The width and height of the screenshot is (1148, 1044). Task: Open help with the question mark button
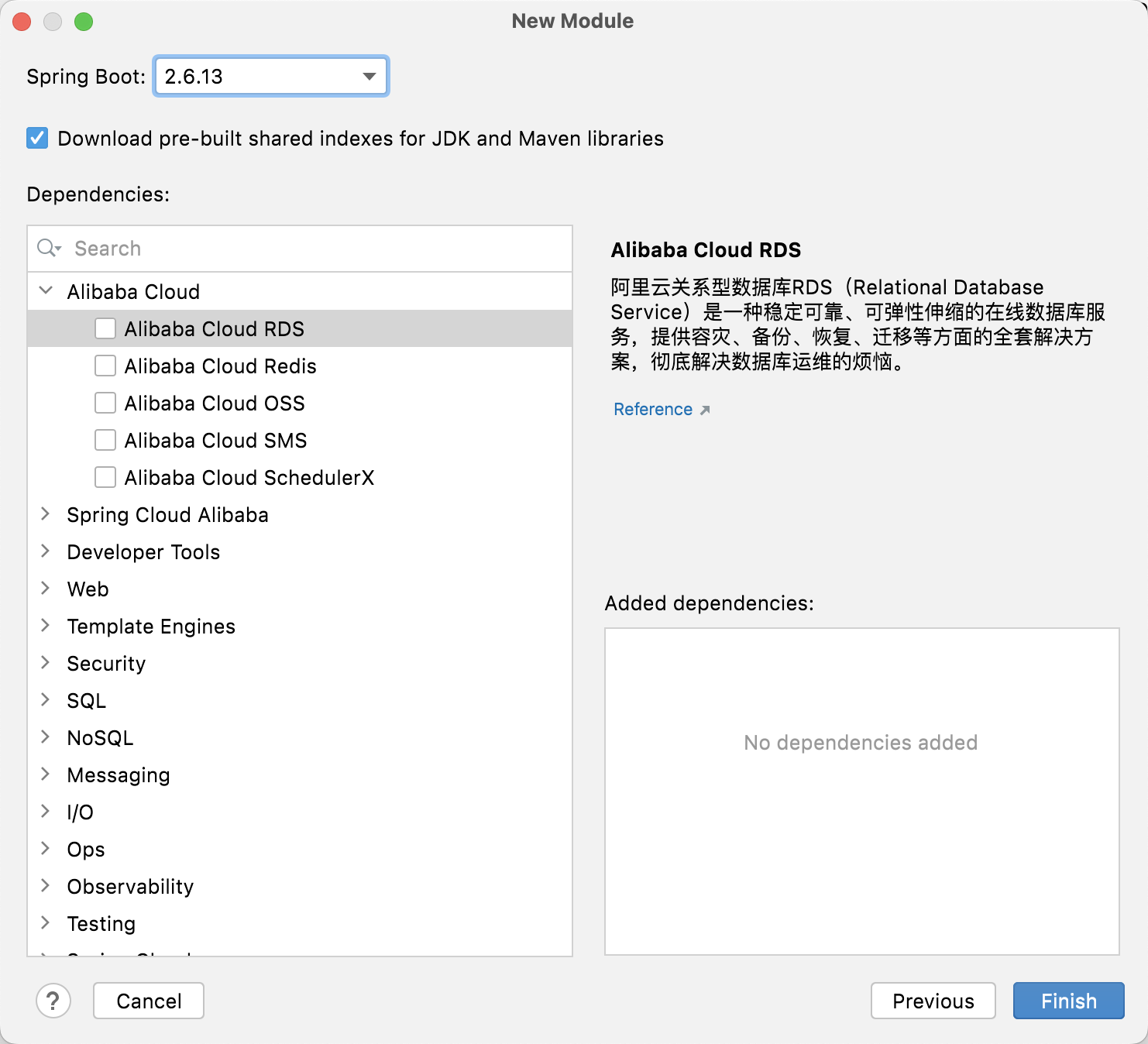53,1001
